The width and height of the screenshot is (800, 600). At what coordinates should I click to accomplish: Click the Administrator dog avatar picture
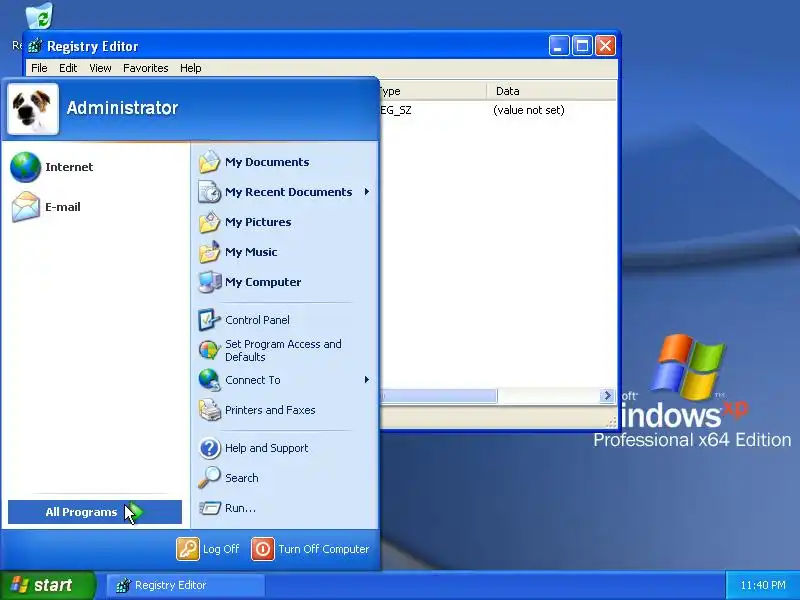[33, 108]
